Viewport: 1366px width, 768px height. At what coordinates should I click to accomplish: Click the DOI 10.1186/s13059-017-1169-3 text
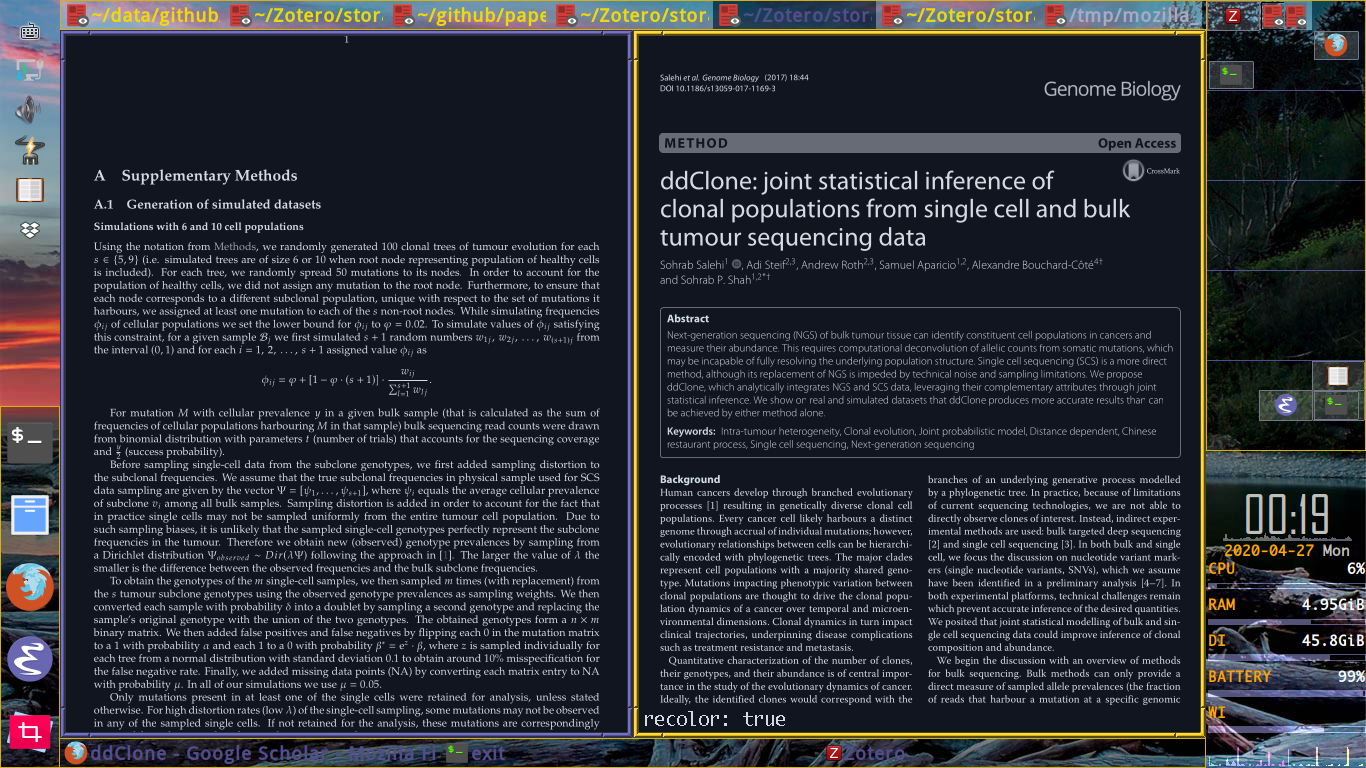718,89
